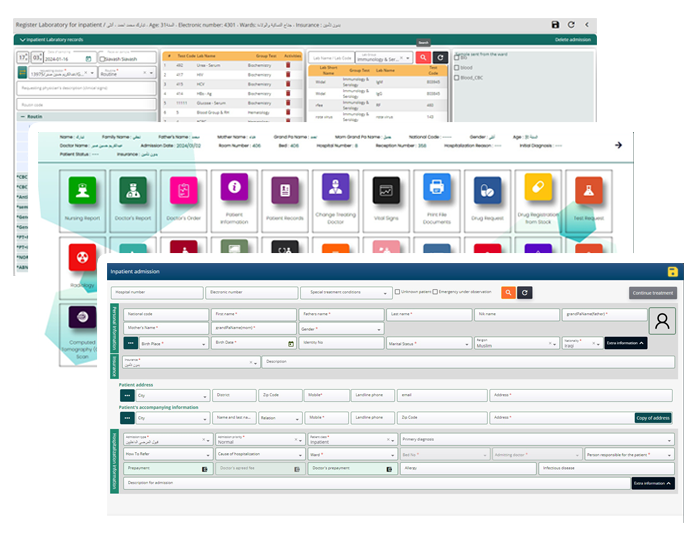Click orange search button in Inpatient admission
The height and width of the screenshot is (542, 700).
(508, 293)
